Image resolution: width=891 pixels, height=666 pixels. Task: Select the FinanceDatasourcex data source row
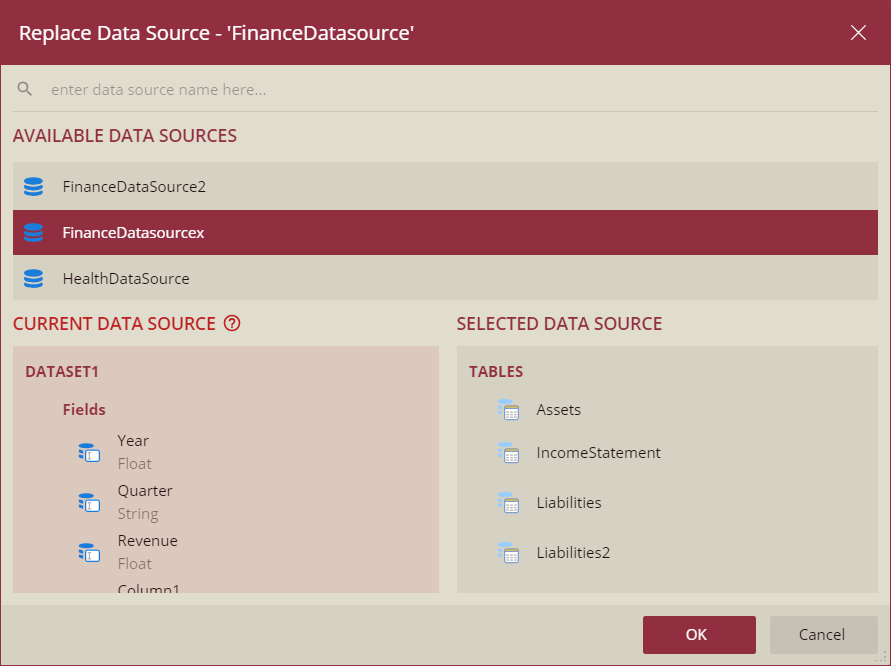click(x=445, y=232)
